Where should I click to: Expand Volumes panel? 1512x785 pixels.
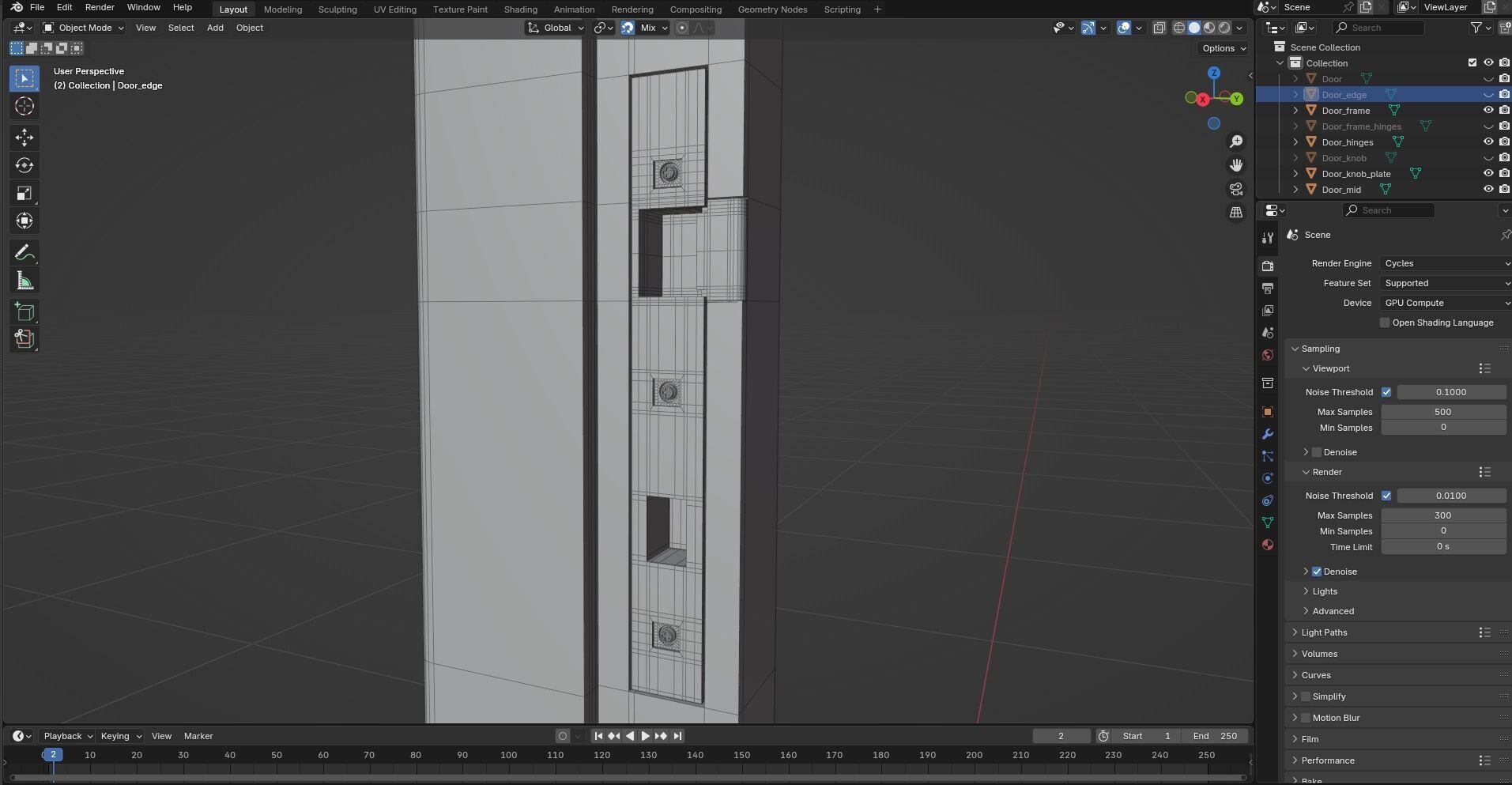(x=1319, y=654)
